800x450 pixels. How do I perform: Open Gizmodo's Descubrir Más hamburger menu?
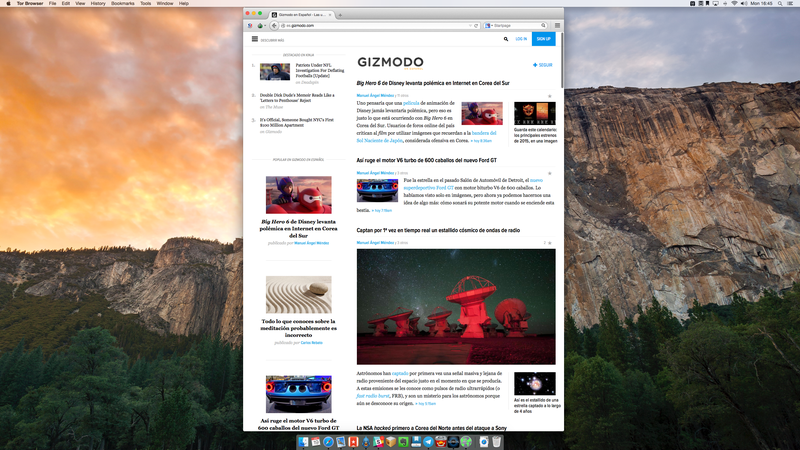[x=255, y=39]
